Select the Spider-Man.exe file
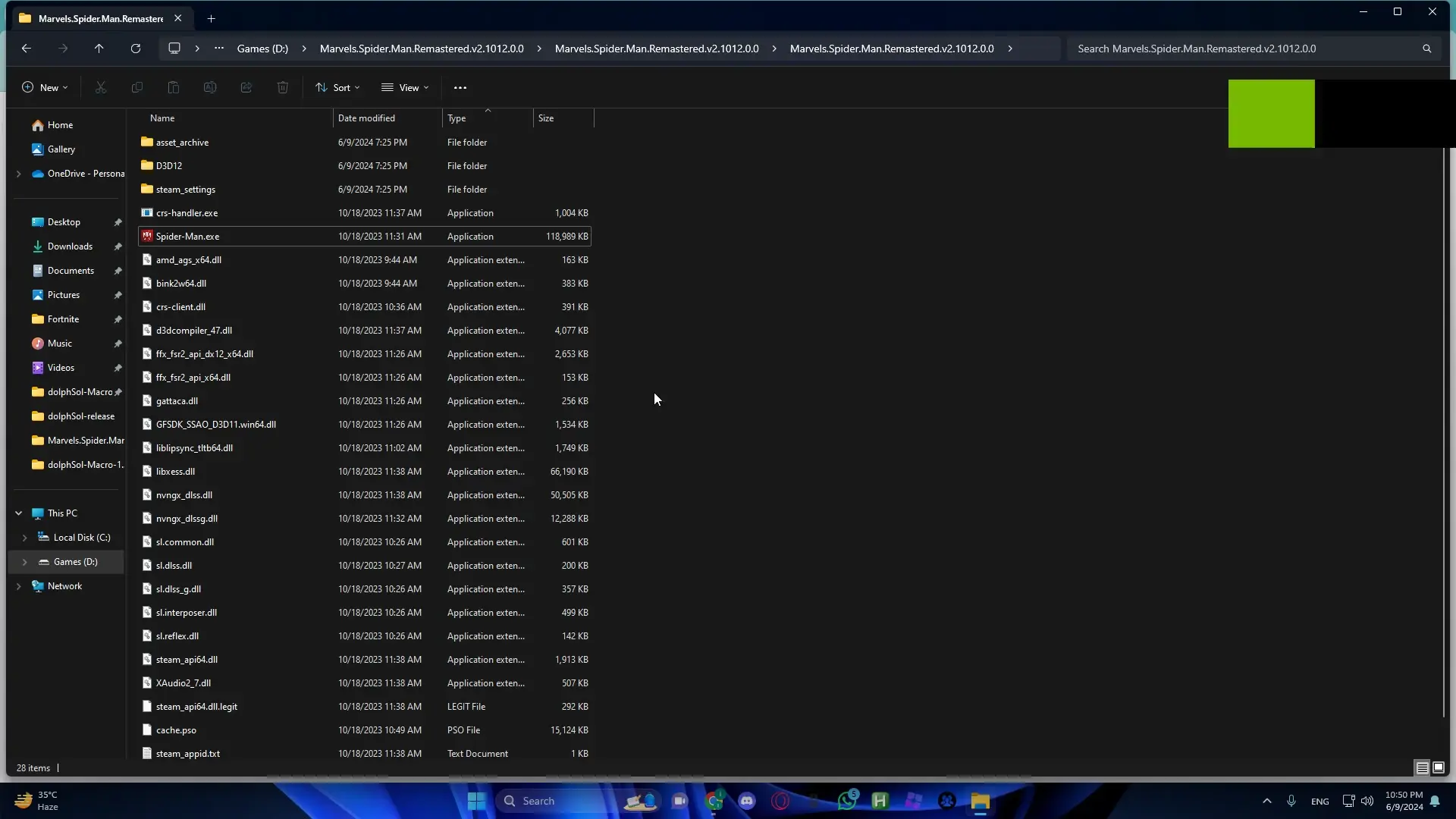This screenshot has height=819, width=1456. pyautogui.click(x=187, y=237)
